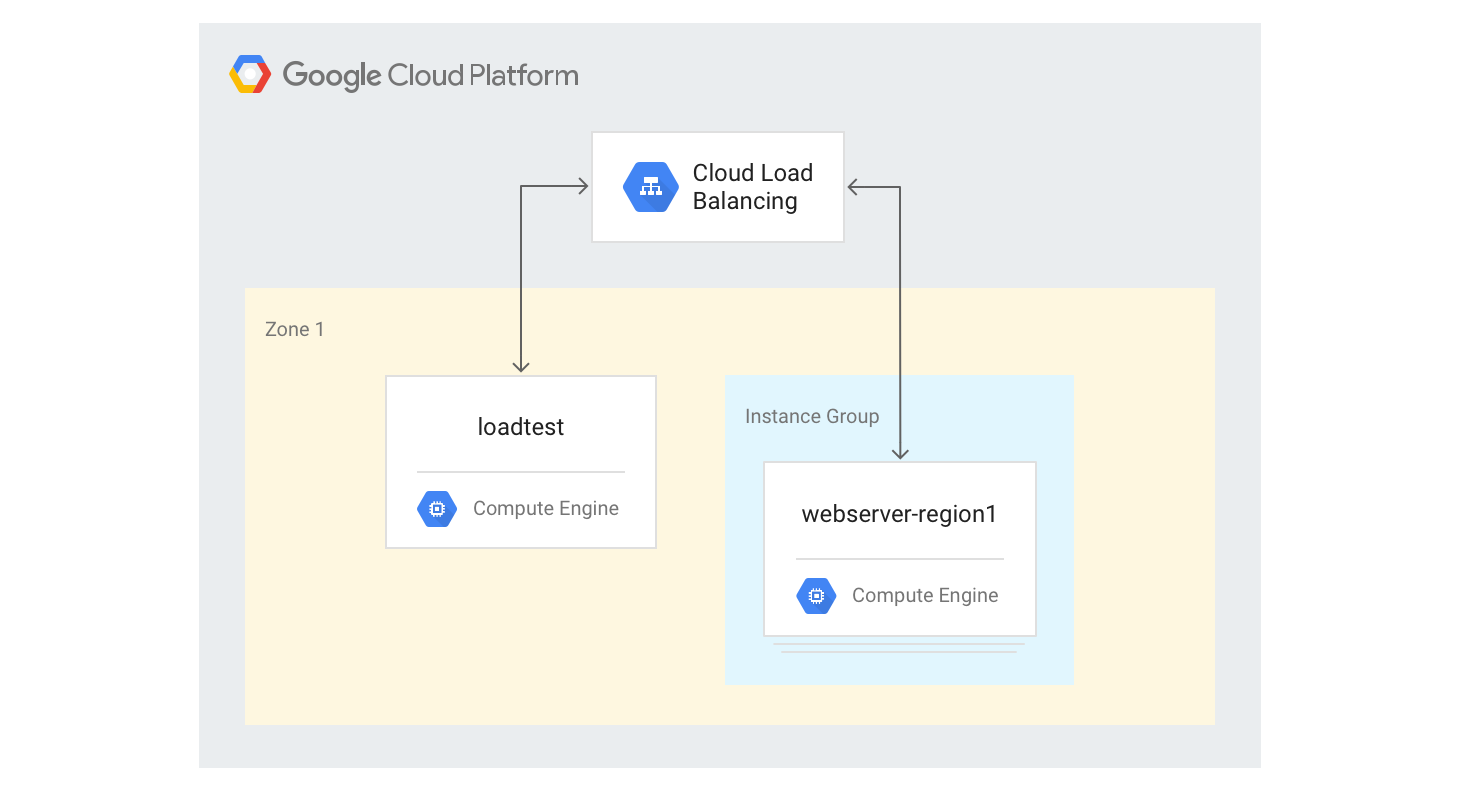
Task: Click the network symbol inside Cloud Load Balancing icon
Action: (651, 187)
